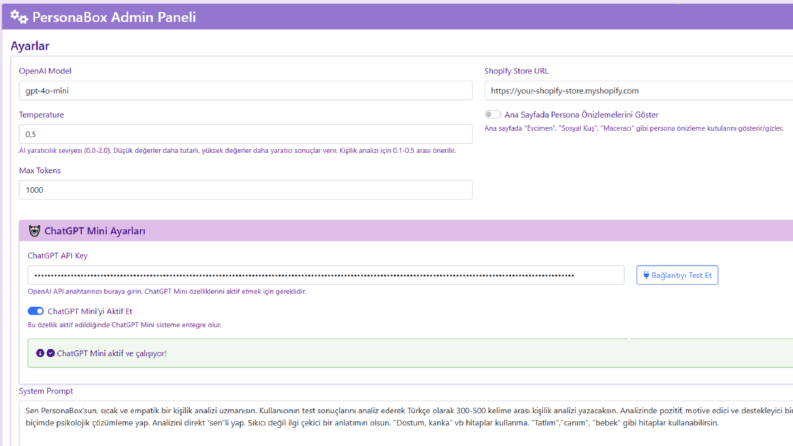Click the "ChatGPT Mini'yi Aktif Et" label text

(90, 311)
